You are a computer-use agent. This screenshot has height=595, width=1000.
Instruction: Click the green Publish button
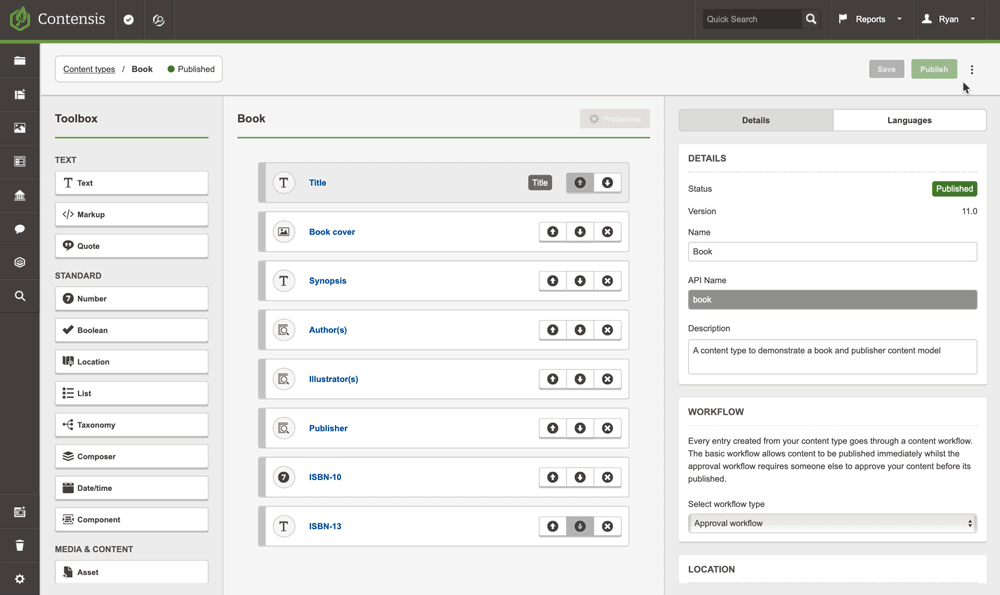(933, 68)
